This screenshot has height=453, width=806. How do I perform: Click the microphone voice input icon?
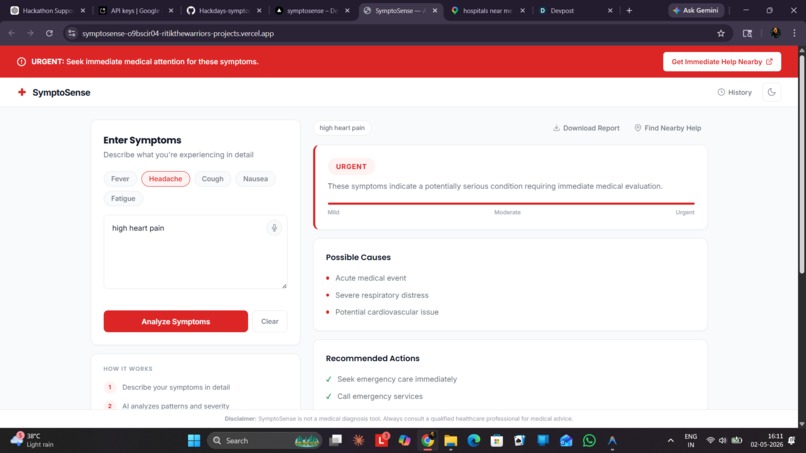274,228
